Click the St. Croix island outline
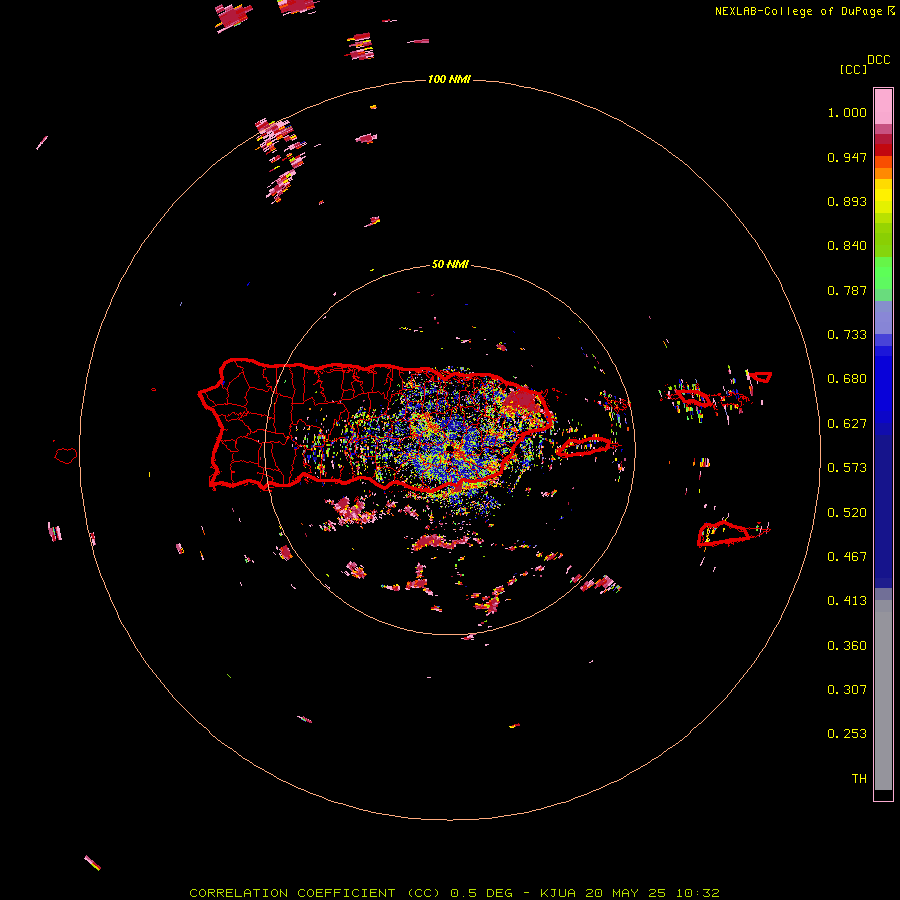 pyautogui.click(x=724, y=534)
